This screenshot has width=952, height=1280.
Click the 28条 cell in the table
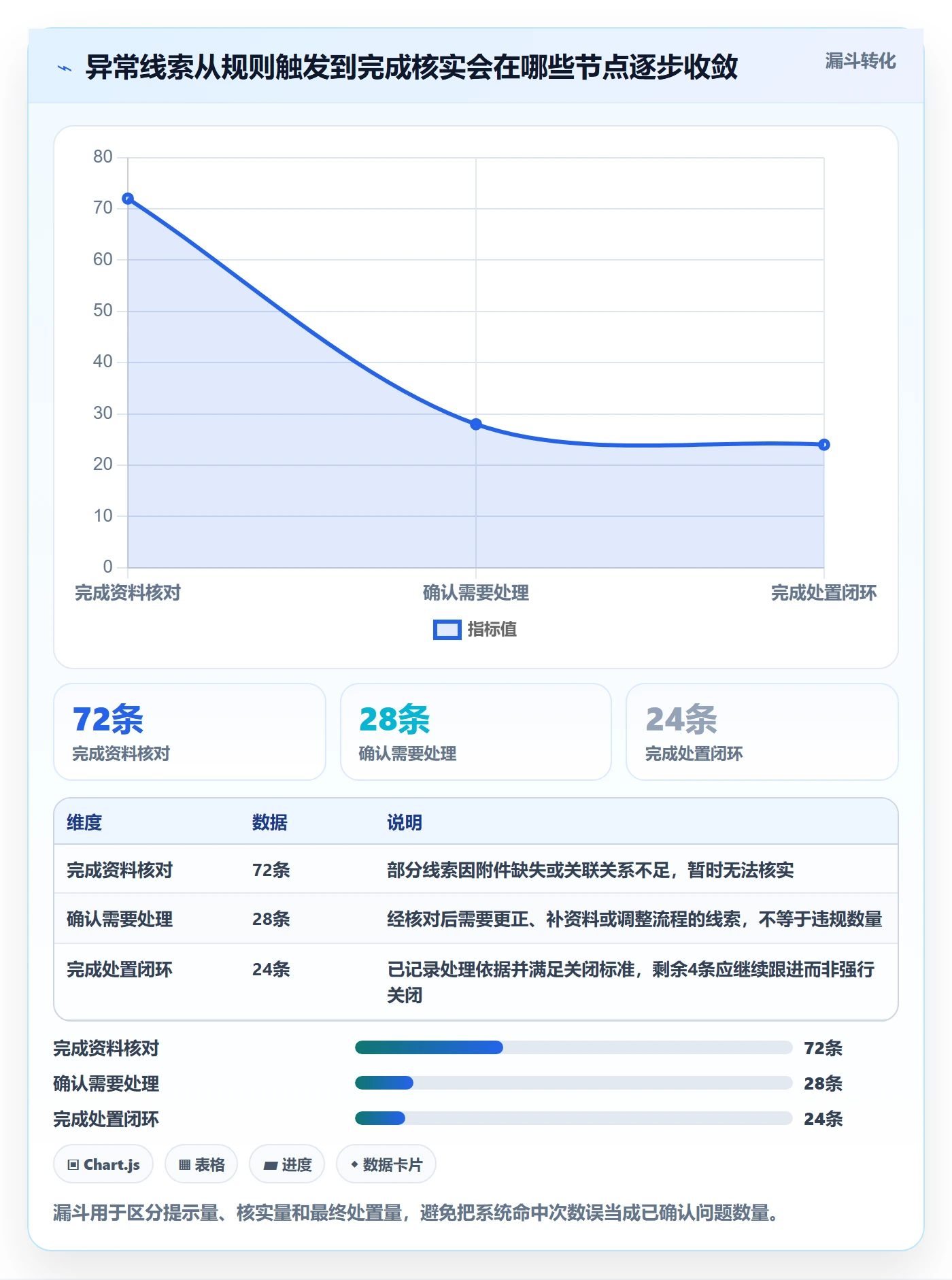[x=271, y=919]
